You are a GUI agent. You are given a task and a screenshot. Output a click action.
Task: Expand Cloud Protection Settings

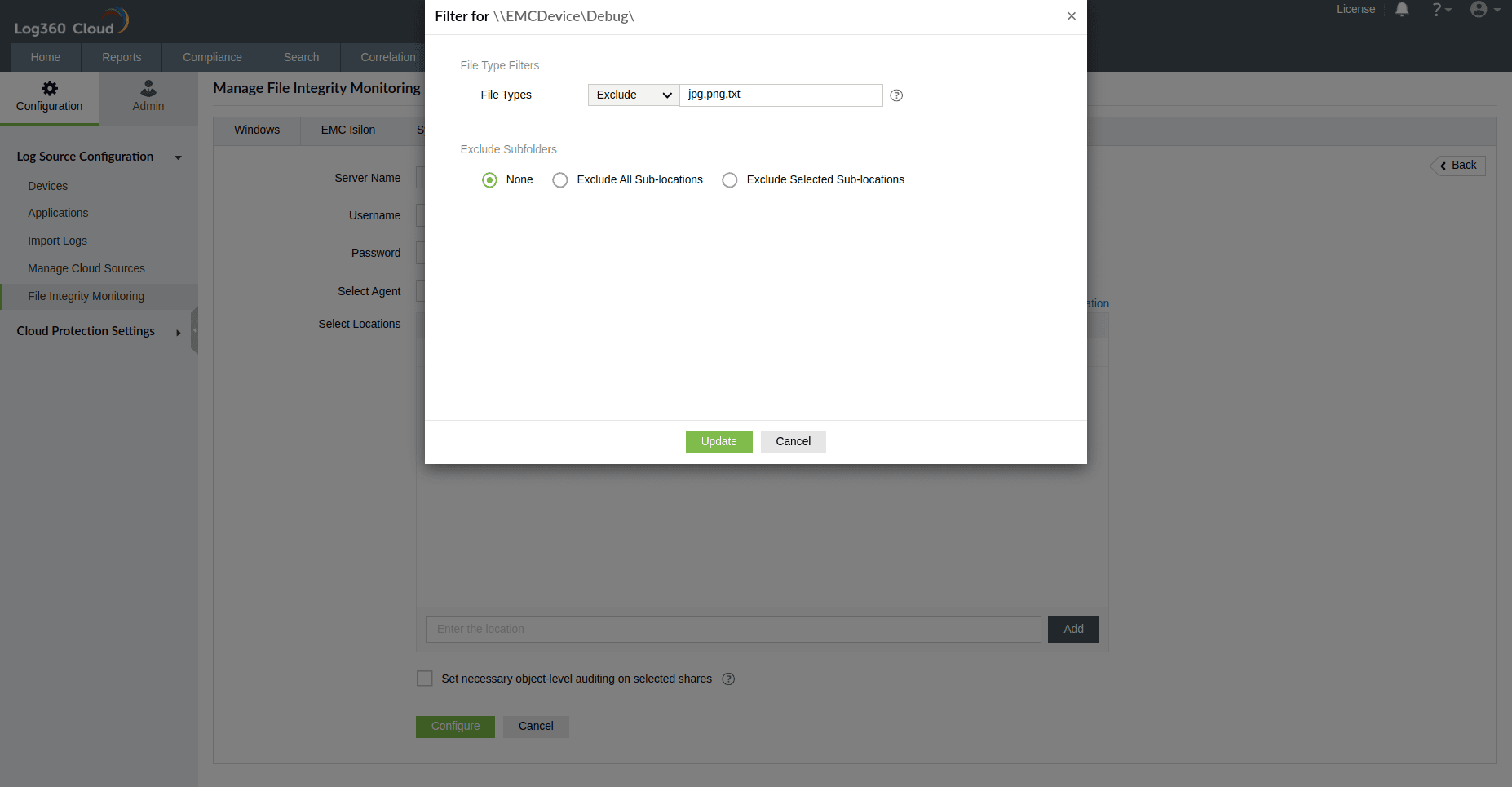point(178,332)
